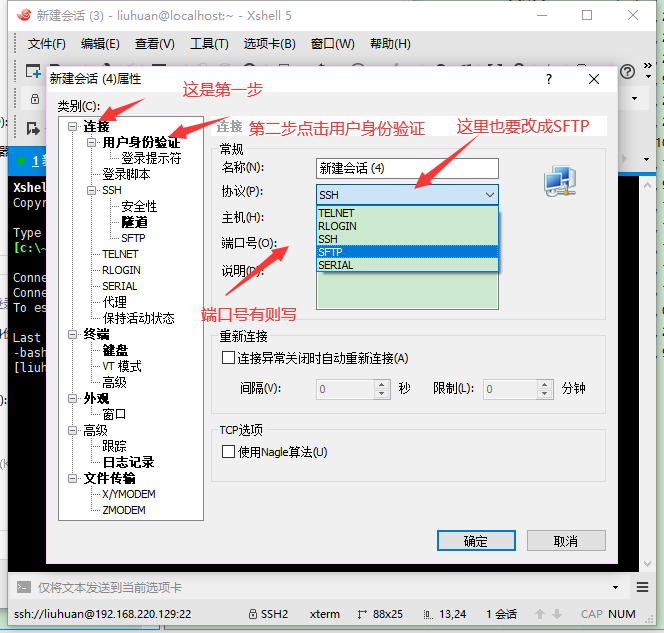This screenshot has height=633, width=664.
Task: Select 登录提示符 tree item
Action: [x=151, y=158]
